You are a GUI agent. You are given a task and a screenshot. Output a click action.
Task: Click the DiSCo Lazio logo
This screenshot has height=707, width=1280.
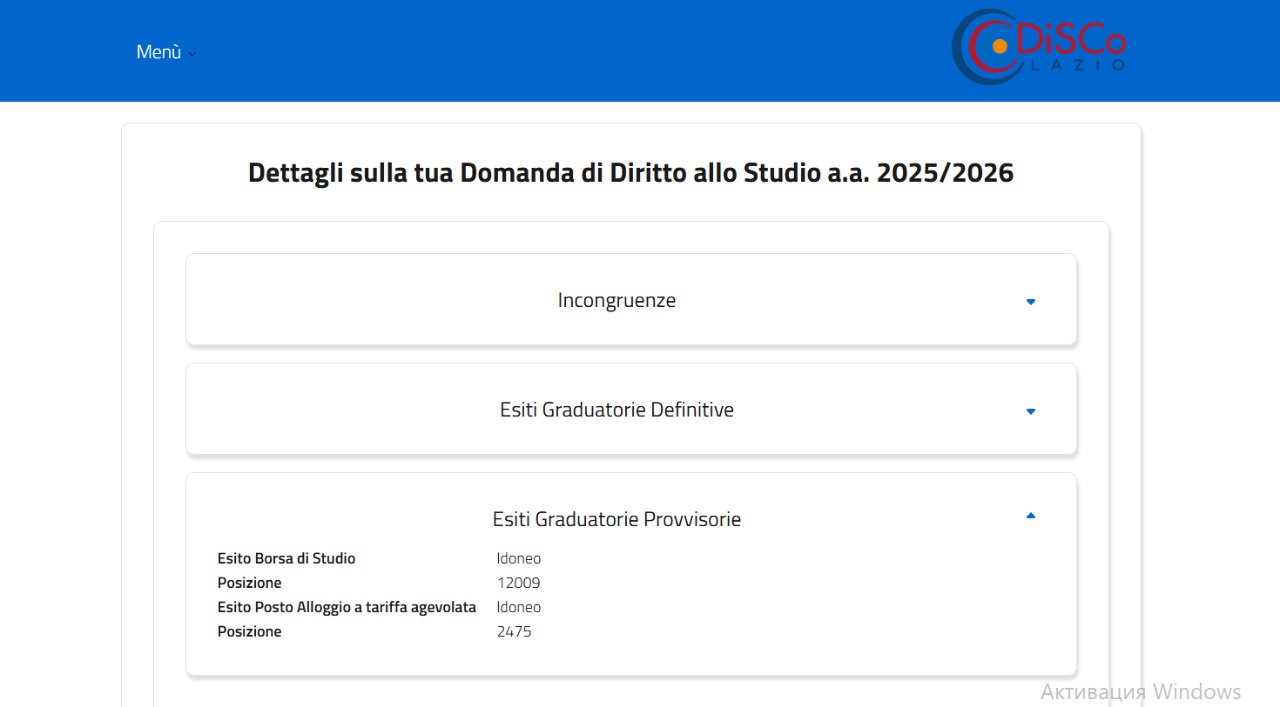[x=1038, y=48]
